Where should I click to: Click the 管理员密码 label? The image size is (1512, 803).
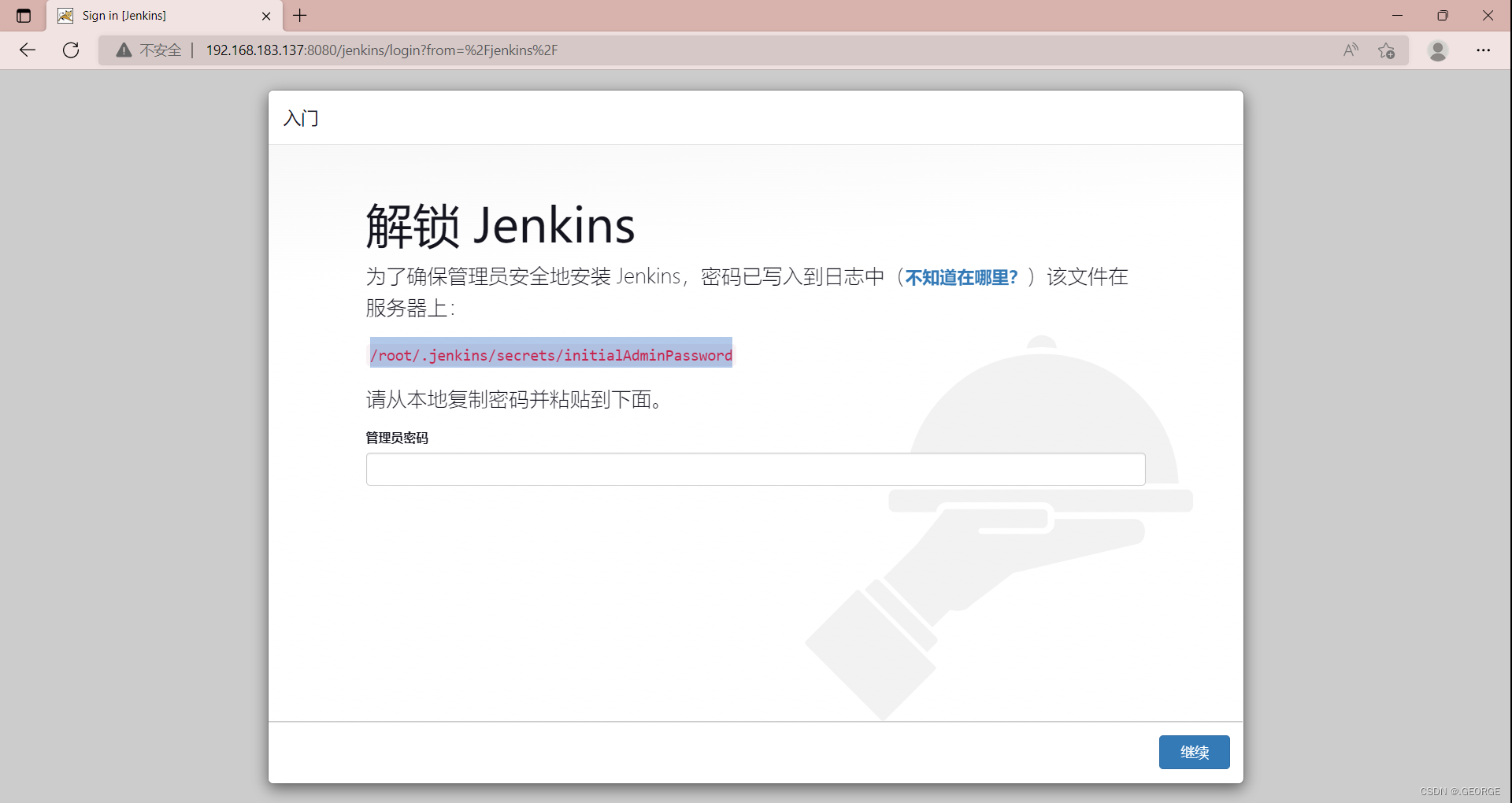[x=397, y=438]
